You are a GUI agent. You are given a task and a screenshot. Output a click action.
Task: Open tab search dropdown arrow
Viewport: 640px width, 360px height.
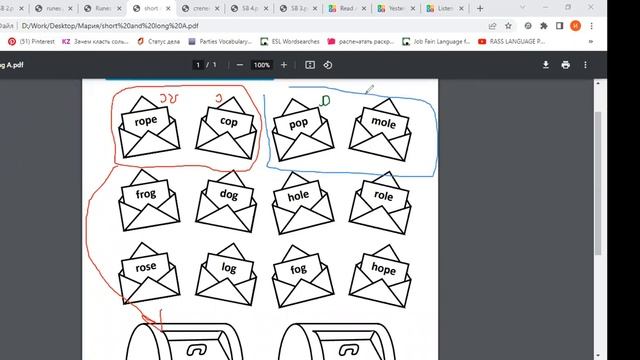click(x=522, y=7)
